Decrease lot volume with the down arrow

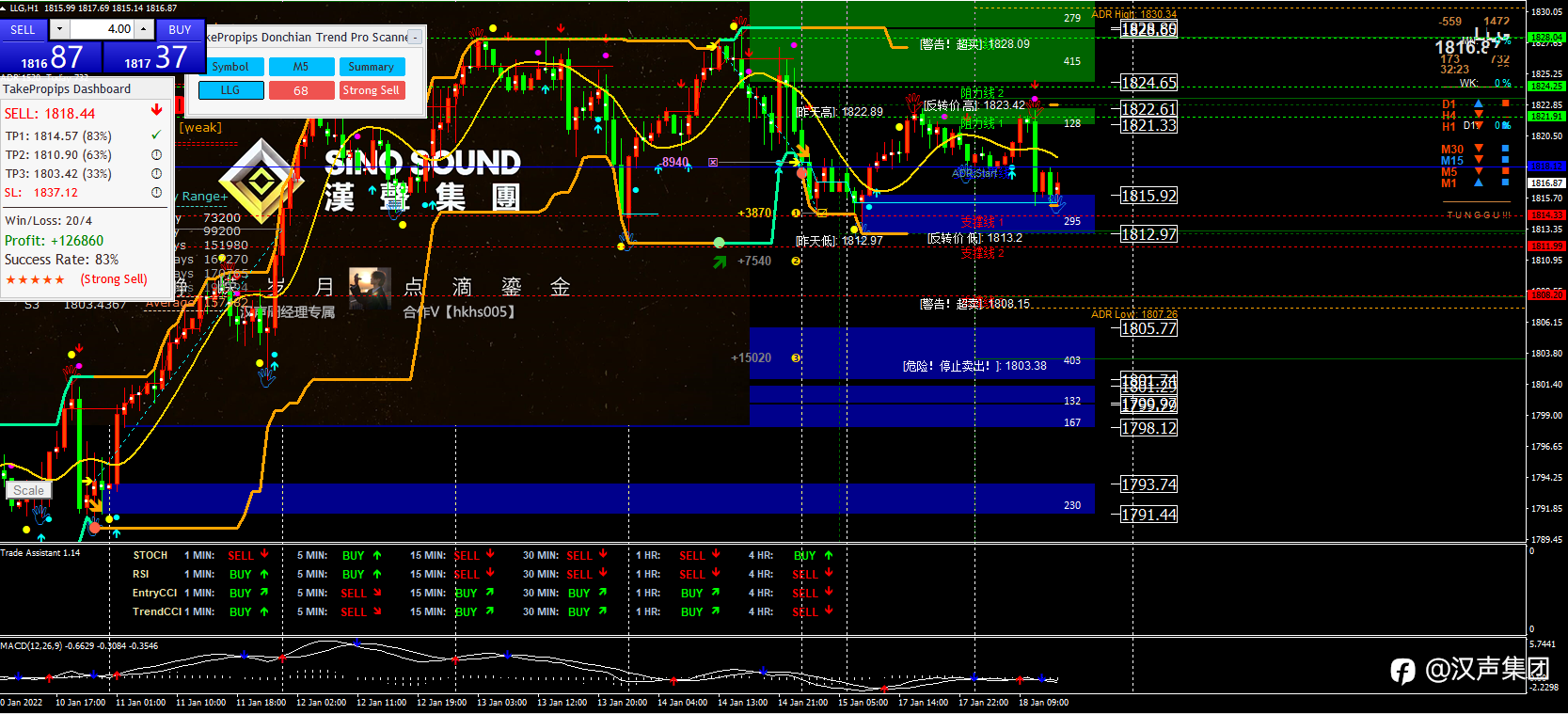(61, 29)
